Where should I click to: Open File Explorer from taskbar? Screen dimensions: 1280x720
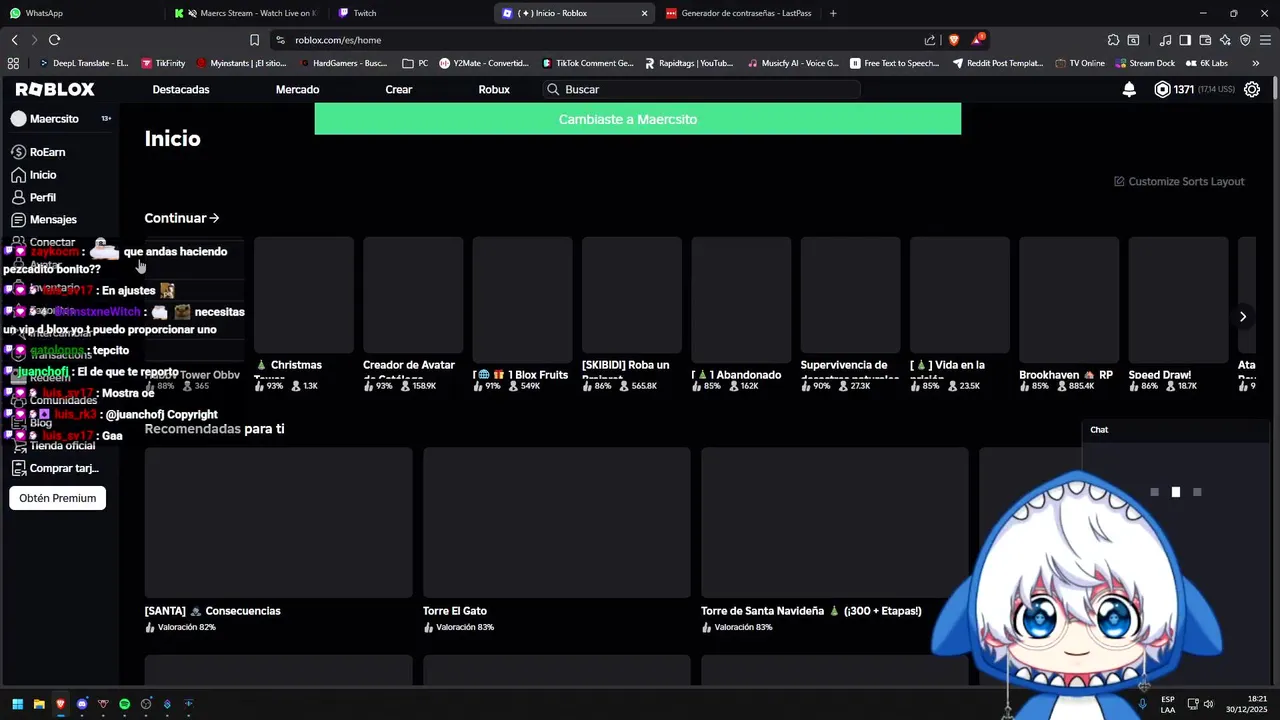click(39, 704)
